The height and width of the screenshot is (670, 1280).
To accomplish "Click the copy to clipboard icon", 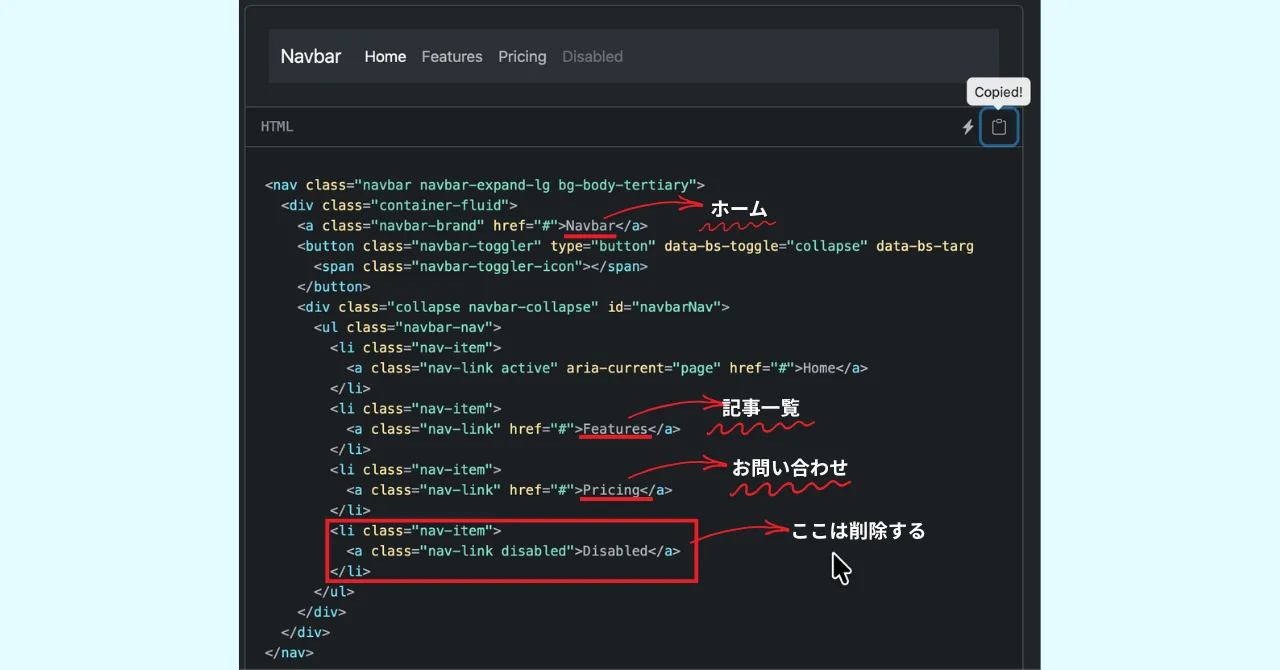I will (998, 127).
